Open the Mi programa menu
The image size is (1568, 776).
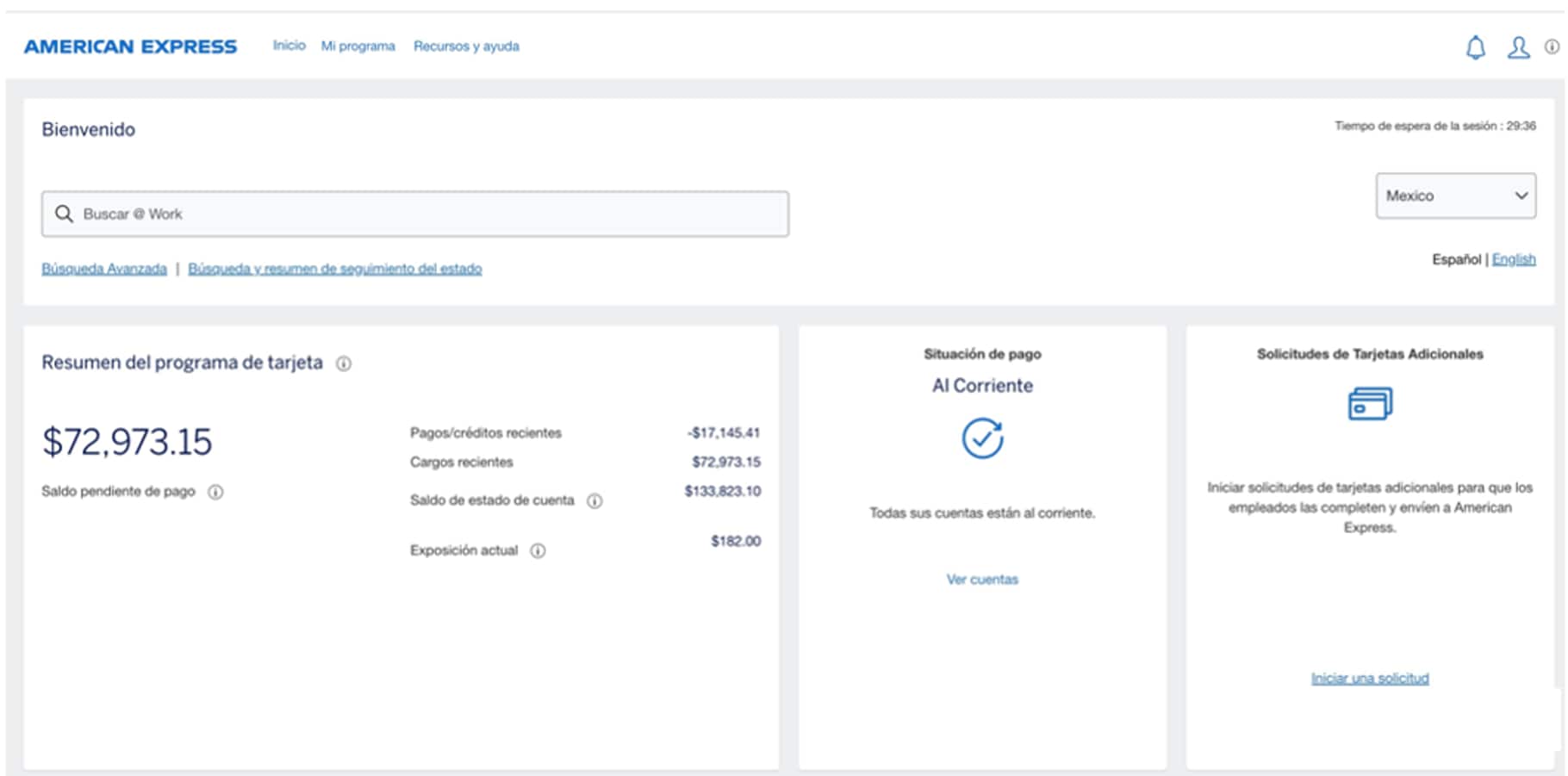pos(358,46)
